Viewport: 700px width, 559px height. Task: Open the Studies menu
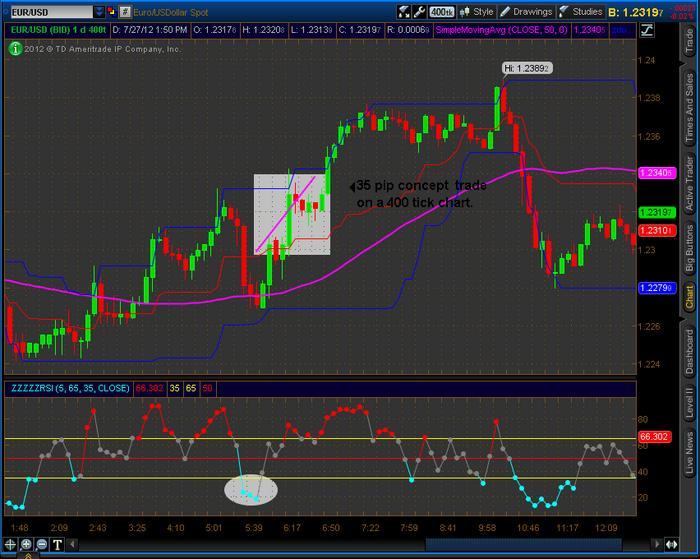click(x=581, y=12)
